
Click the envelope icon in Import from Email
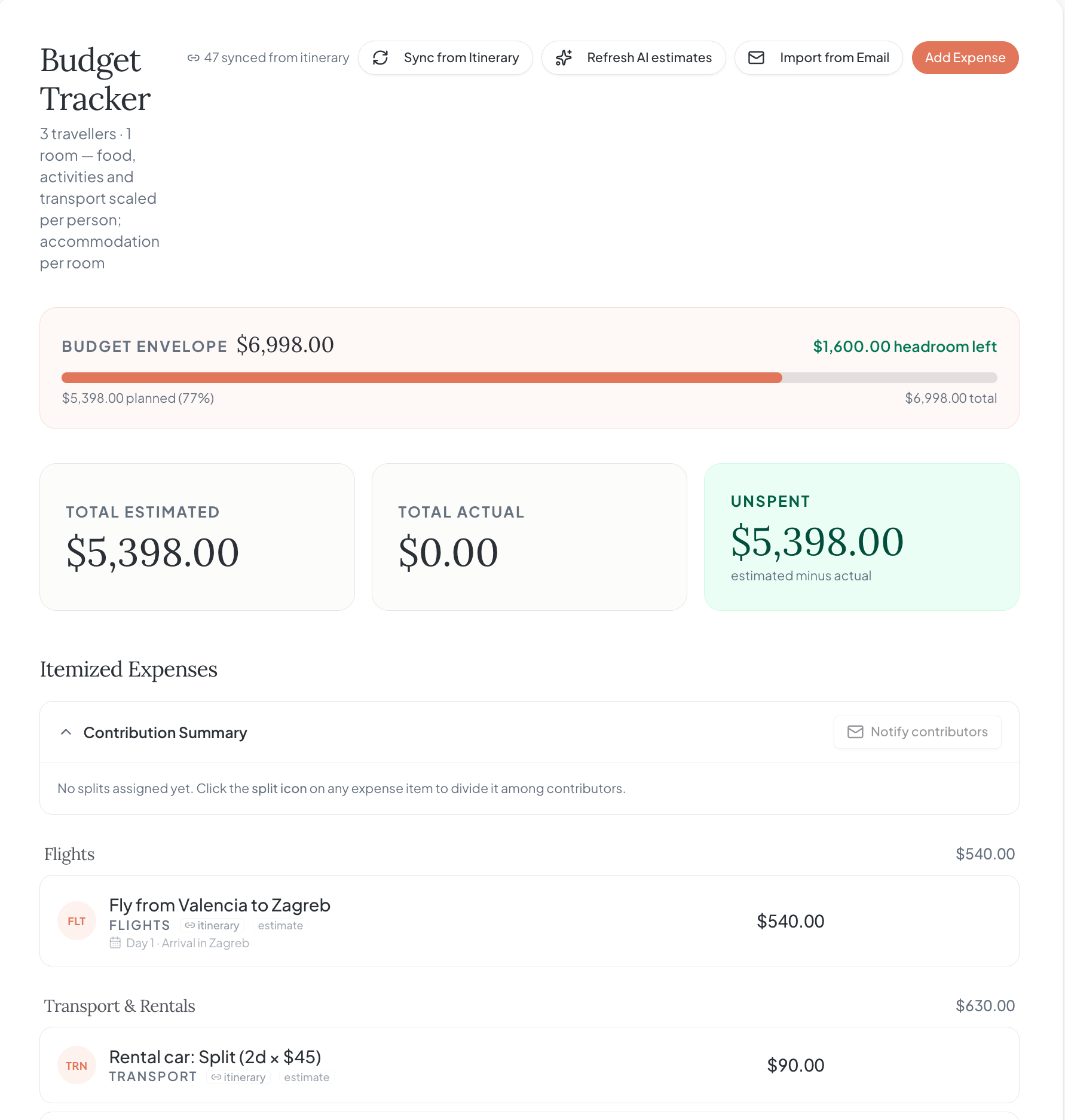click(x=757, y=58)
